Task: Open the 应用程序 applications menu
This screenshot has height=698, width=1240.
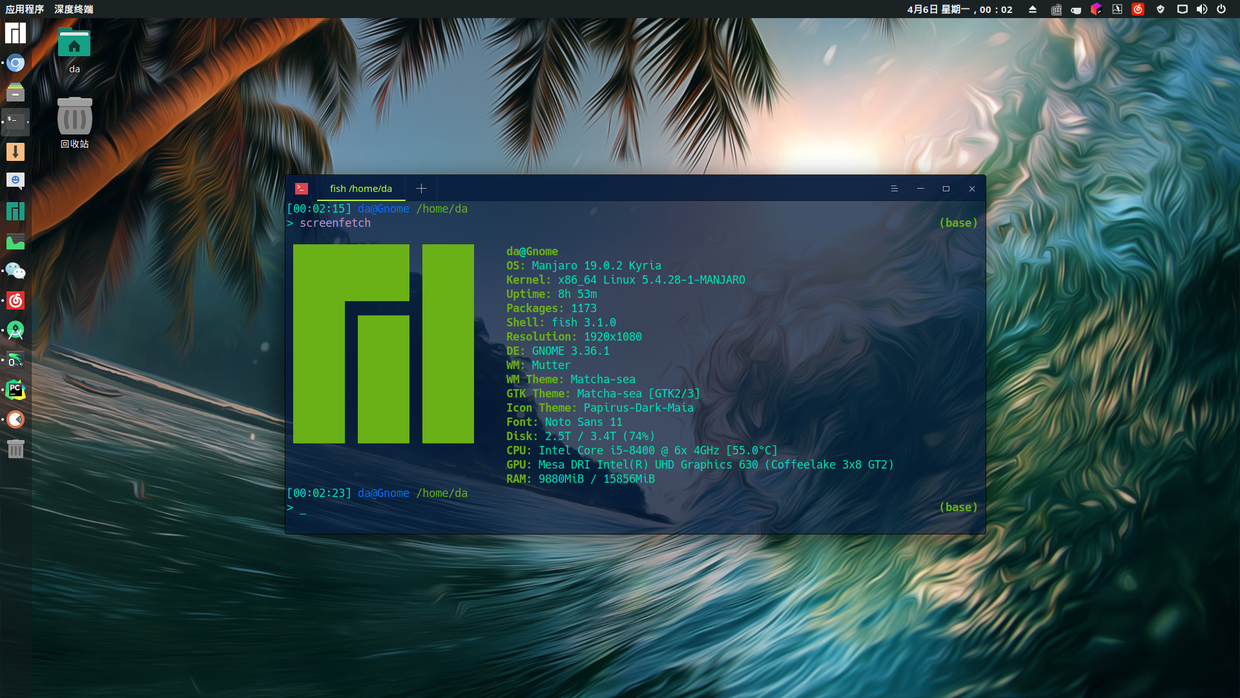Action: (25, 9)
